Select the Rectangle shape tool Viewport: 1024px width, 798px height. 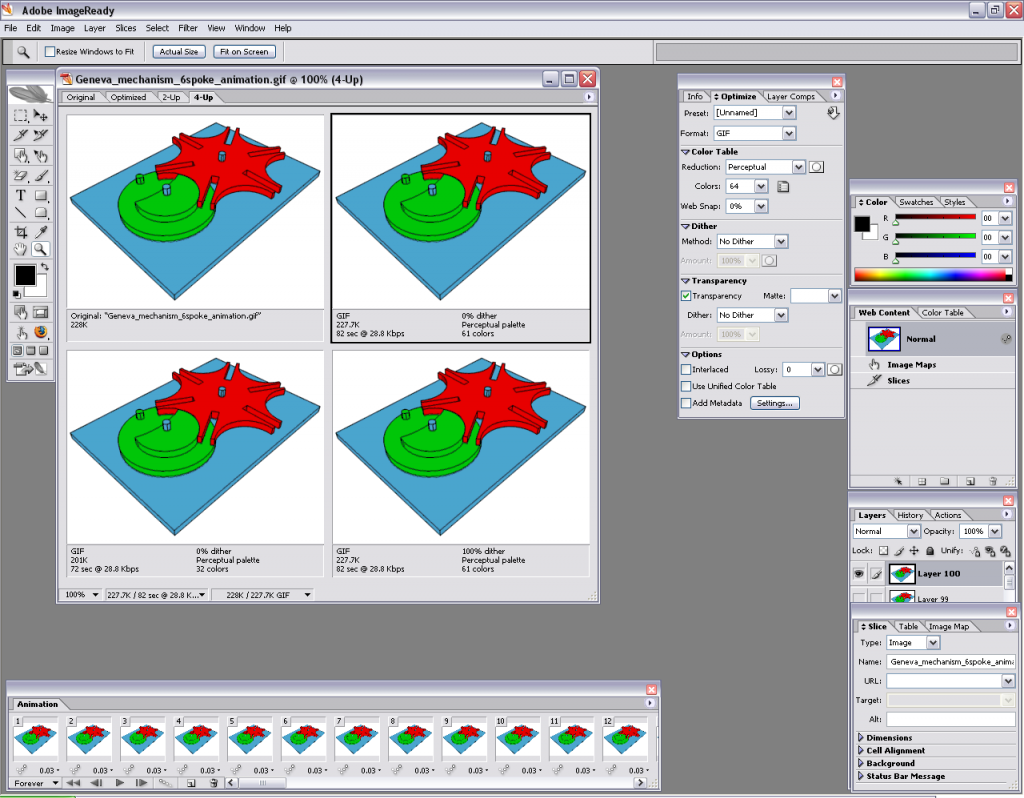(x=40, y=195)
